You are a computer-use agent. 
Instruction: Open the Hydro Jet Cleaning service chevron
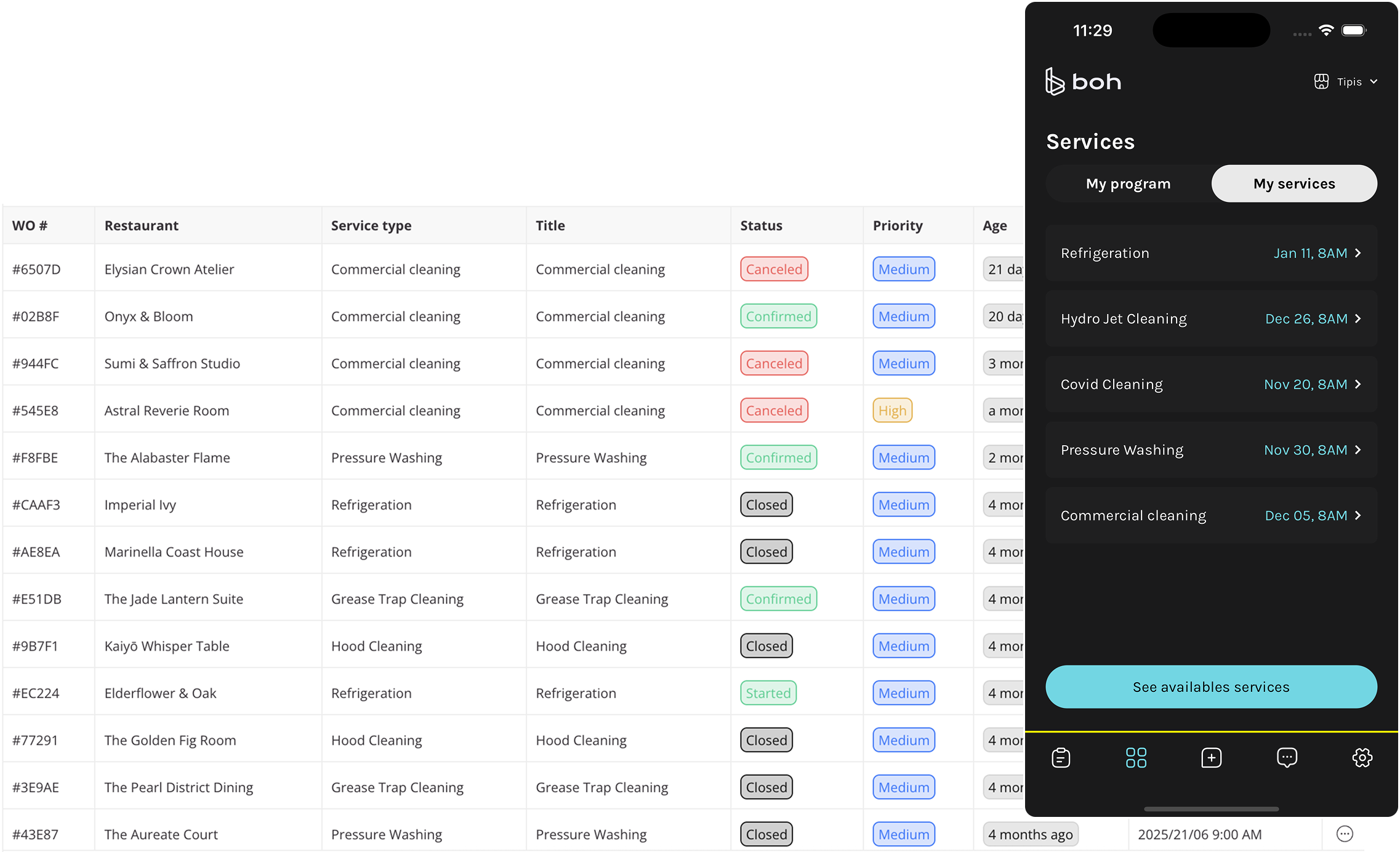(1358, 319)
